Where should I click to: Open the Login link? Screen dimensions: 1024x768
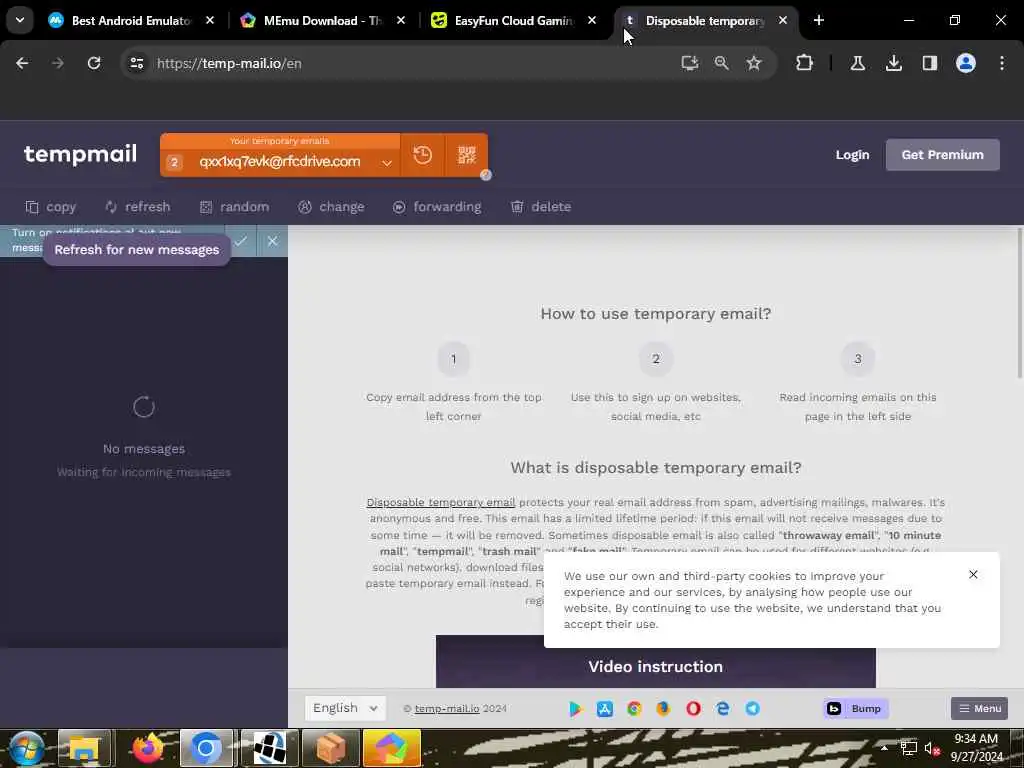click(x=852, y=155)
